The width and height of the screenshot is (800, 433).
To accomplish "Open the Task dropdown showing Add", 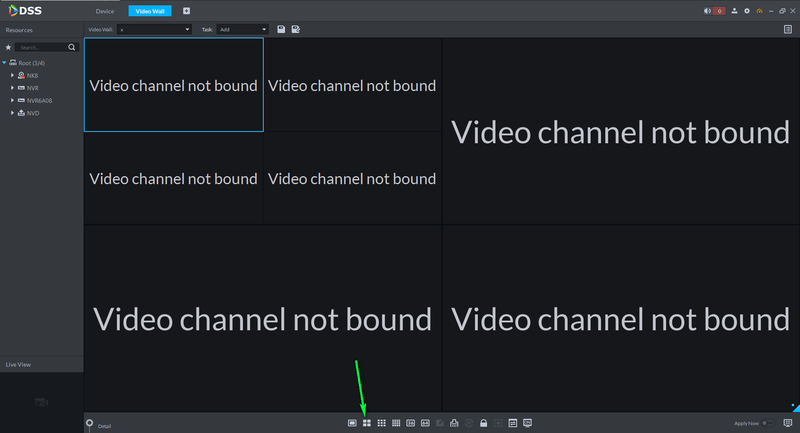I will pos(242,30).
